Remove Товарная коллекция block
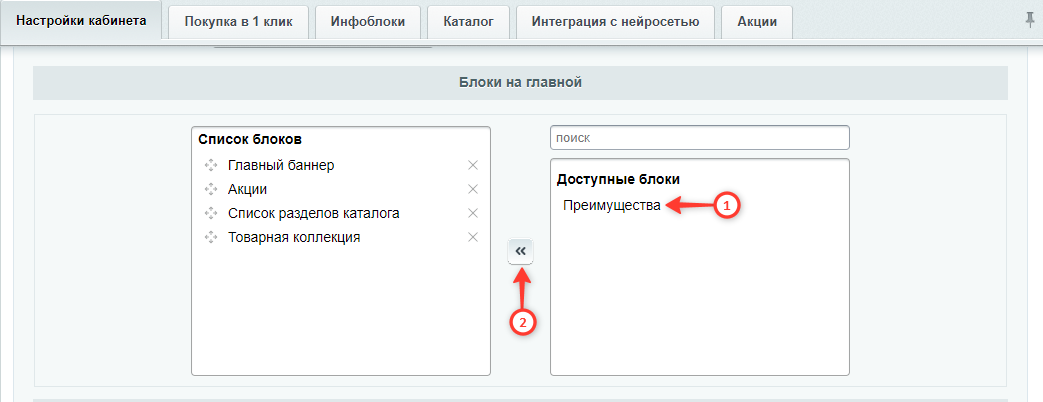 (473, 237)
